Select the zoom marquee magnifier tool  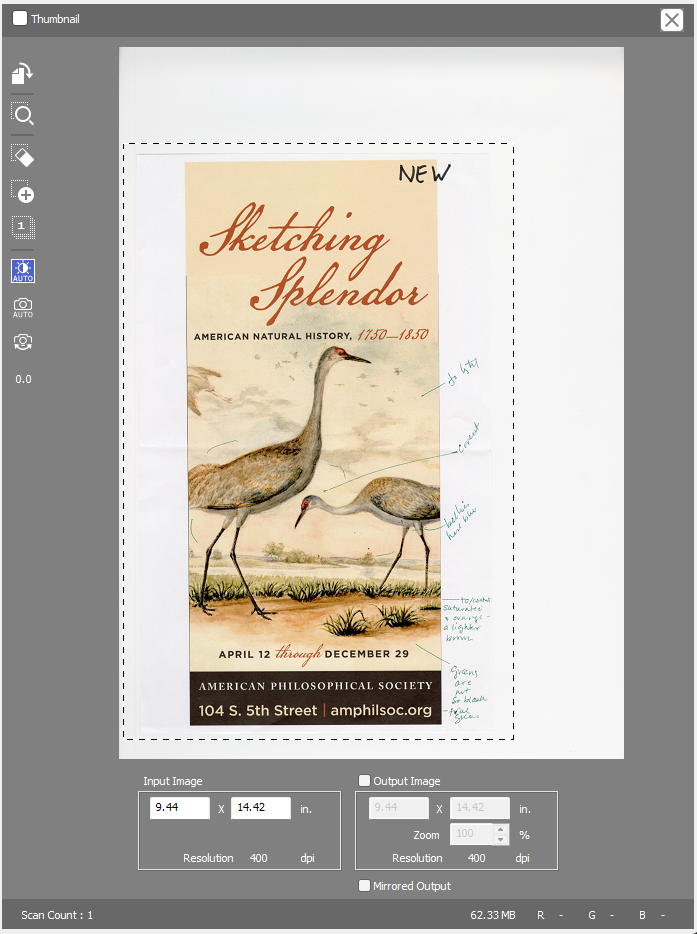tap(22, 113)
